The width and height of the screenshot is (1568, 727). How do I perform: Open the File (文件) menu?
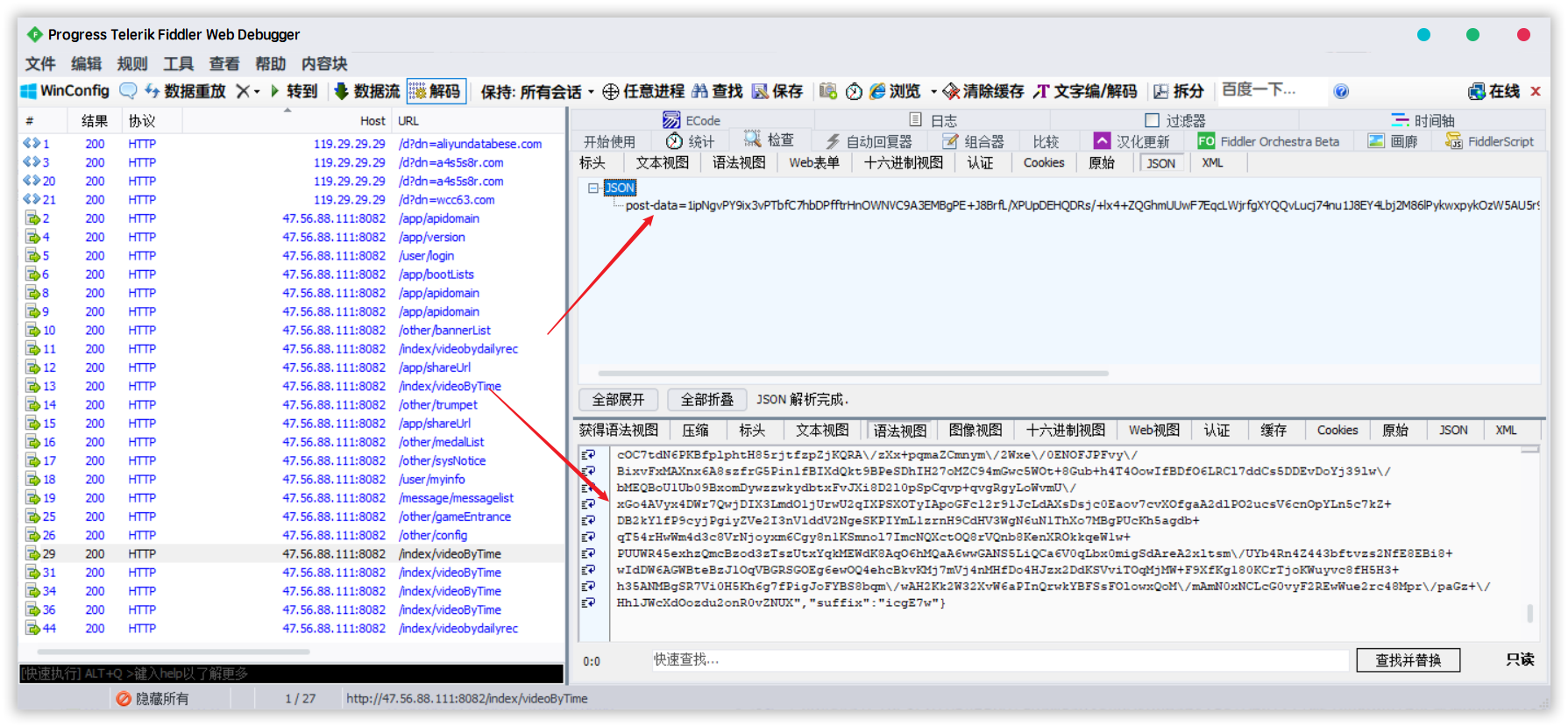point(40,64)
